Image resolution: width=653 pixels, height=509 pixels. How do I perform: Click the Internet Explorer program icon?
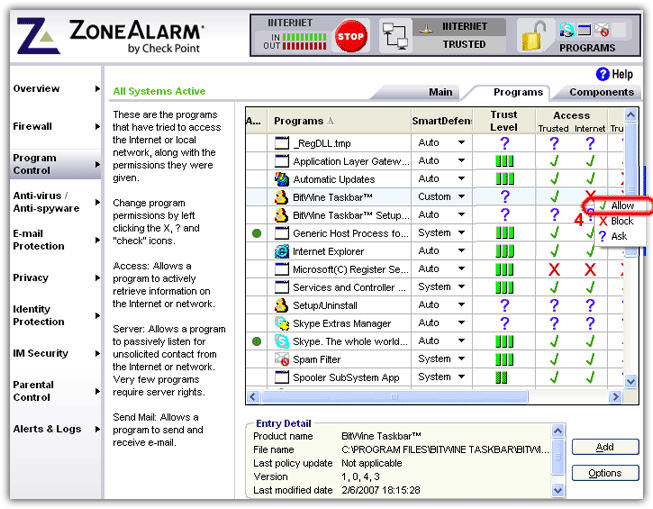(282, 251)
